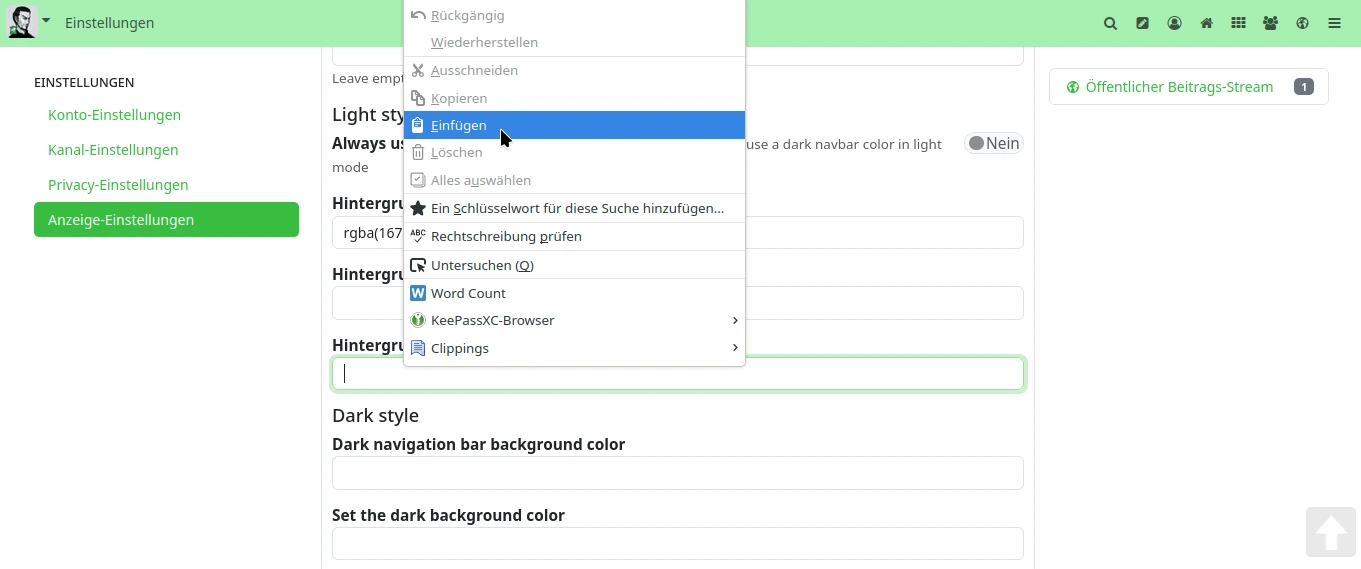Click the compose new post pencil icon
1361x569 pixels.
[x=1142, y=23]
